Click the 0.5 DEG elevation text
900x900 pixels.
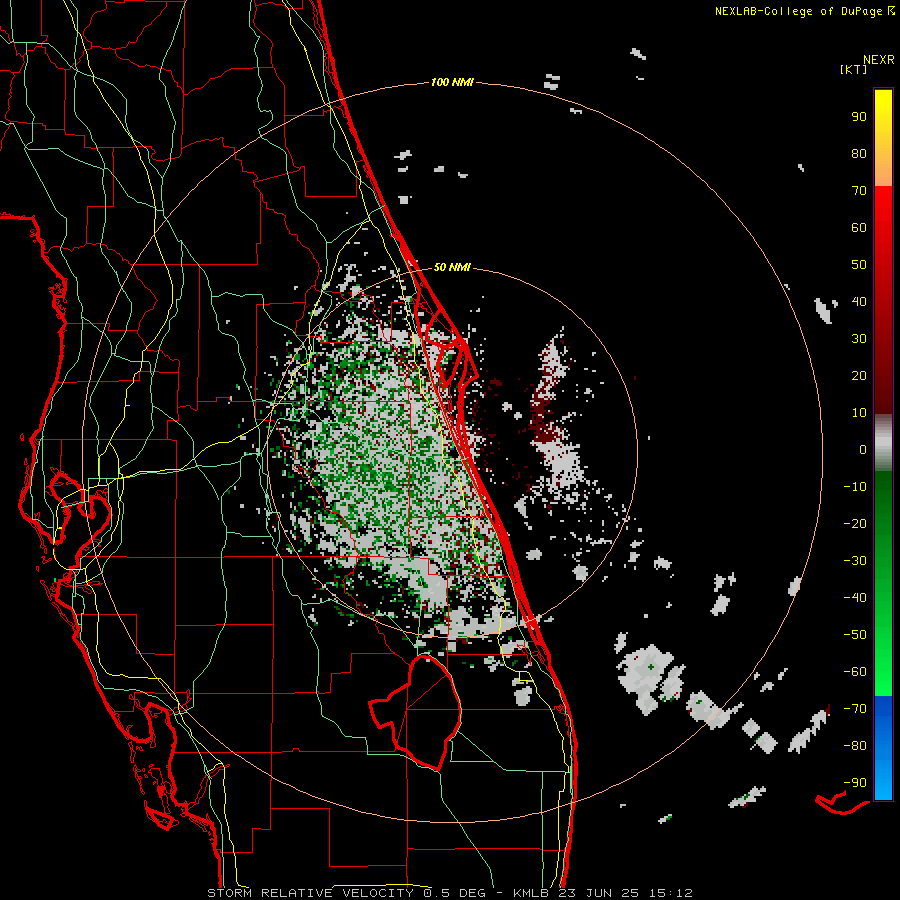[x=455, y=893]
